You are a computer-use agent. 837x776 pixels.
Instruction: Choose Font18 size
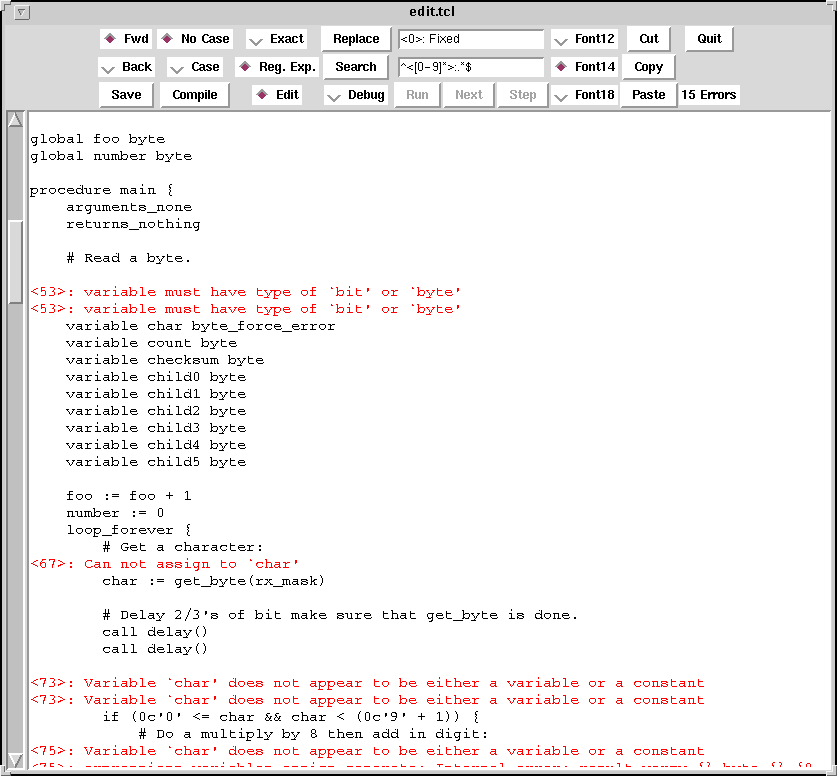[x=585, y=94]
